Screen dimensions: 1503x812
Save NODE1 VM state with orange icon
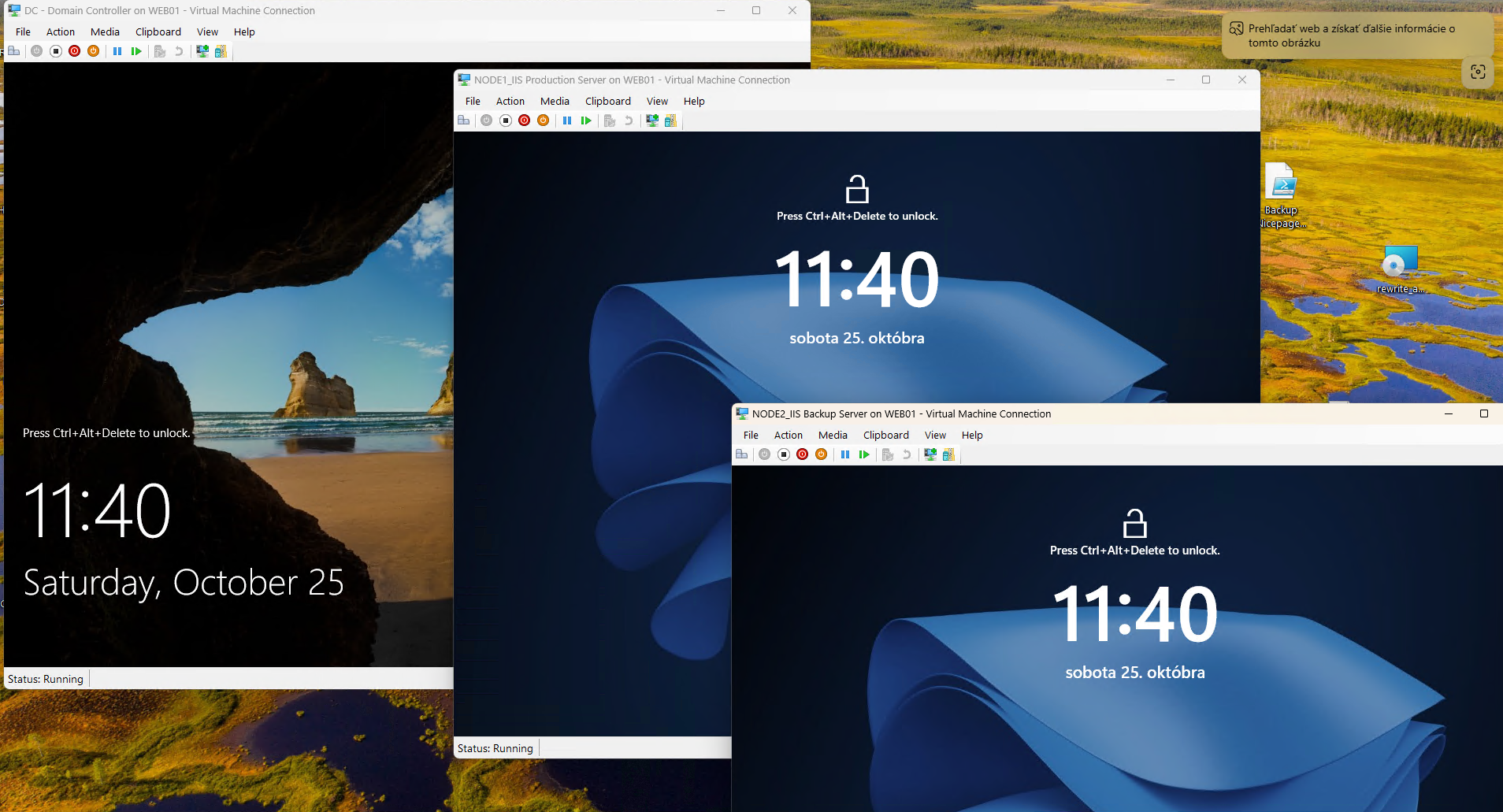click(x=543, y=121)
